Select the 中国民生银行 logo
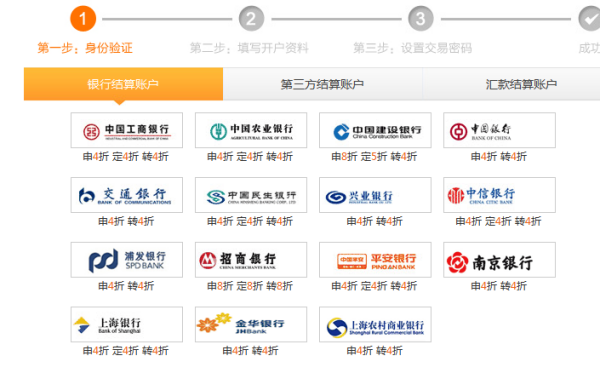Image resolution: width=600 pixels, height=373 pixels. (251, 195)
